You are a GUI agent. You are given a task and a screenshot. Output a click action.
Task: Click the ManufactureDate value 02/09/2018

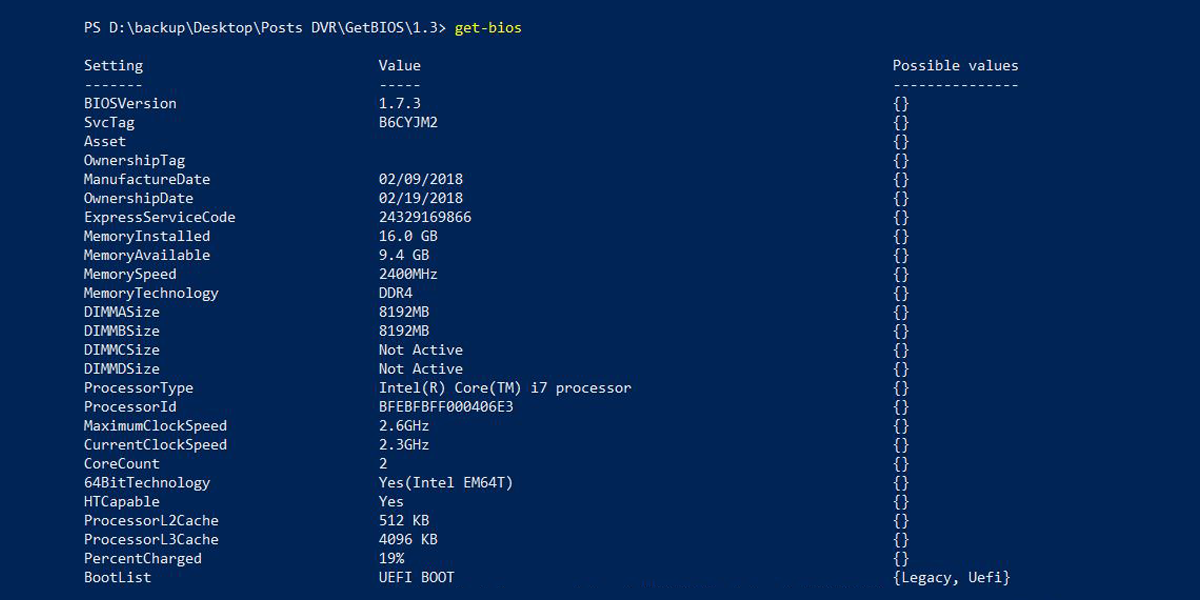420,180
